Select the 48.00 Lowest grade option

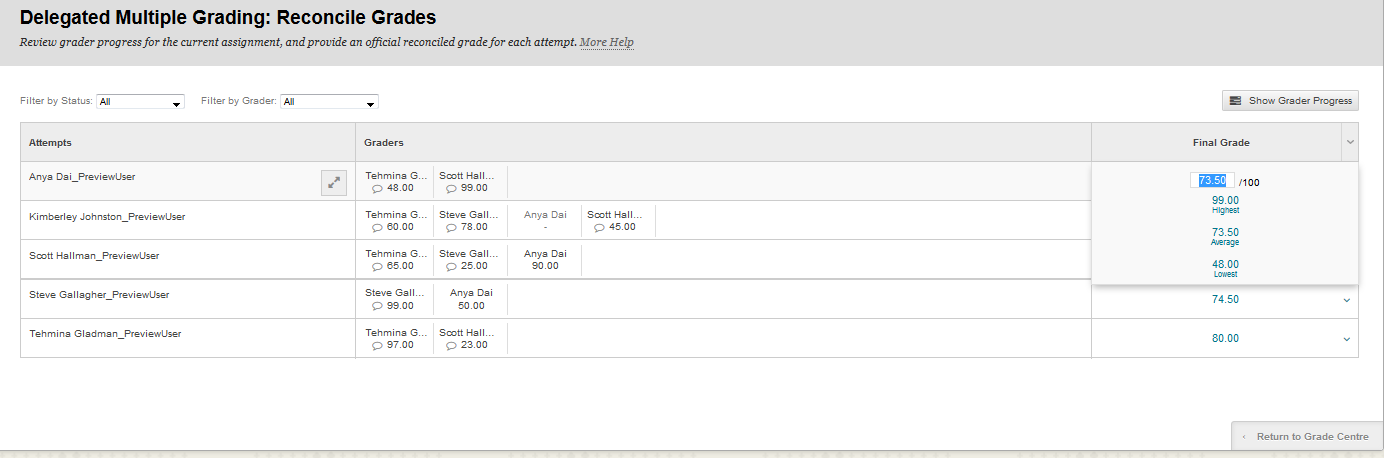click(x=1225, y=268)
